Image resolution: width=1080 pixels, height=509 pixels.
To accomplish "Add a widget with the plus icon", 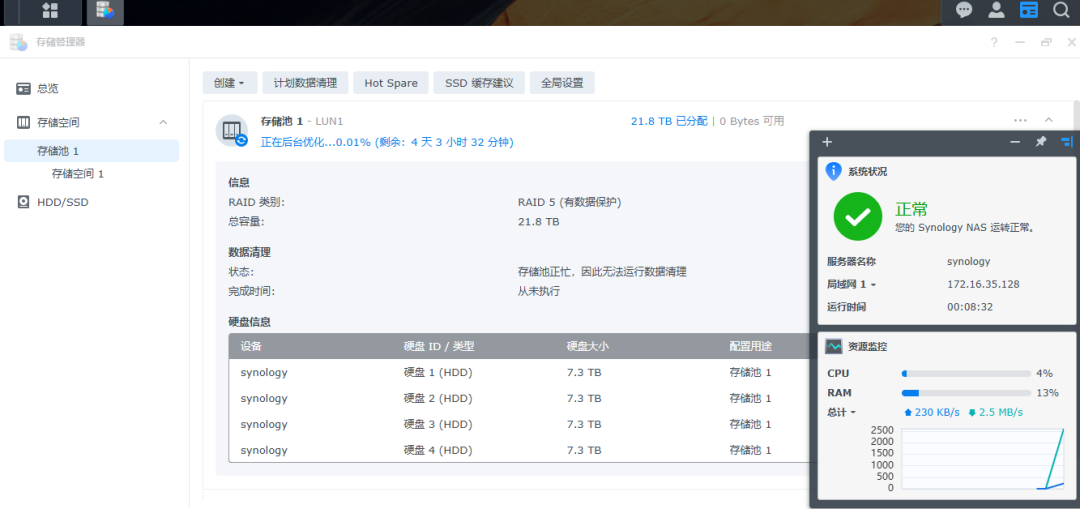I will [x=827, y=142].
